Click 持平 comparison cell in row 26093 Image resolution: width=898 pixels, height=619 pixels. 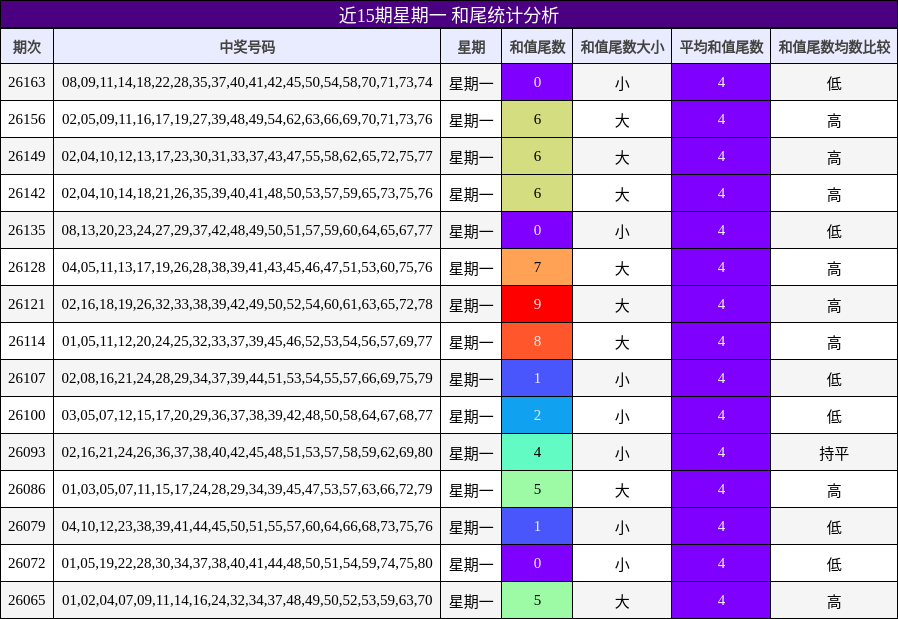click(834, 452)
